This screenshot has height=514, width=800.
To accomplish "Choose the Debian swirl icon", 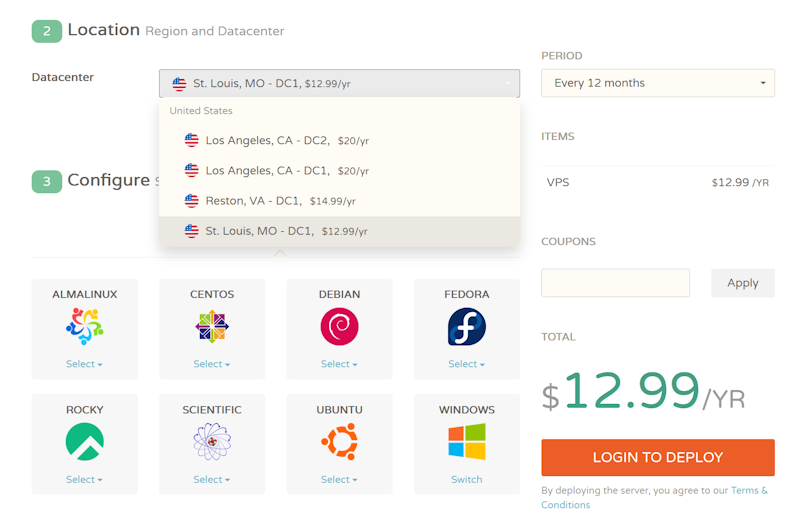I will (x=339, y=326).
